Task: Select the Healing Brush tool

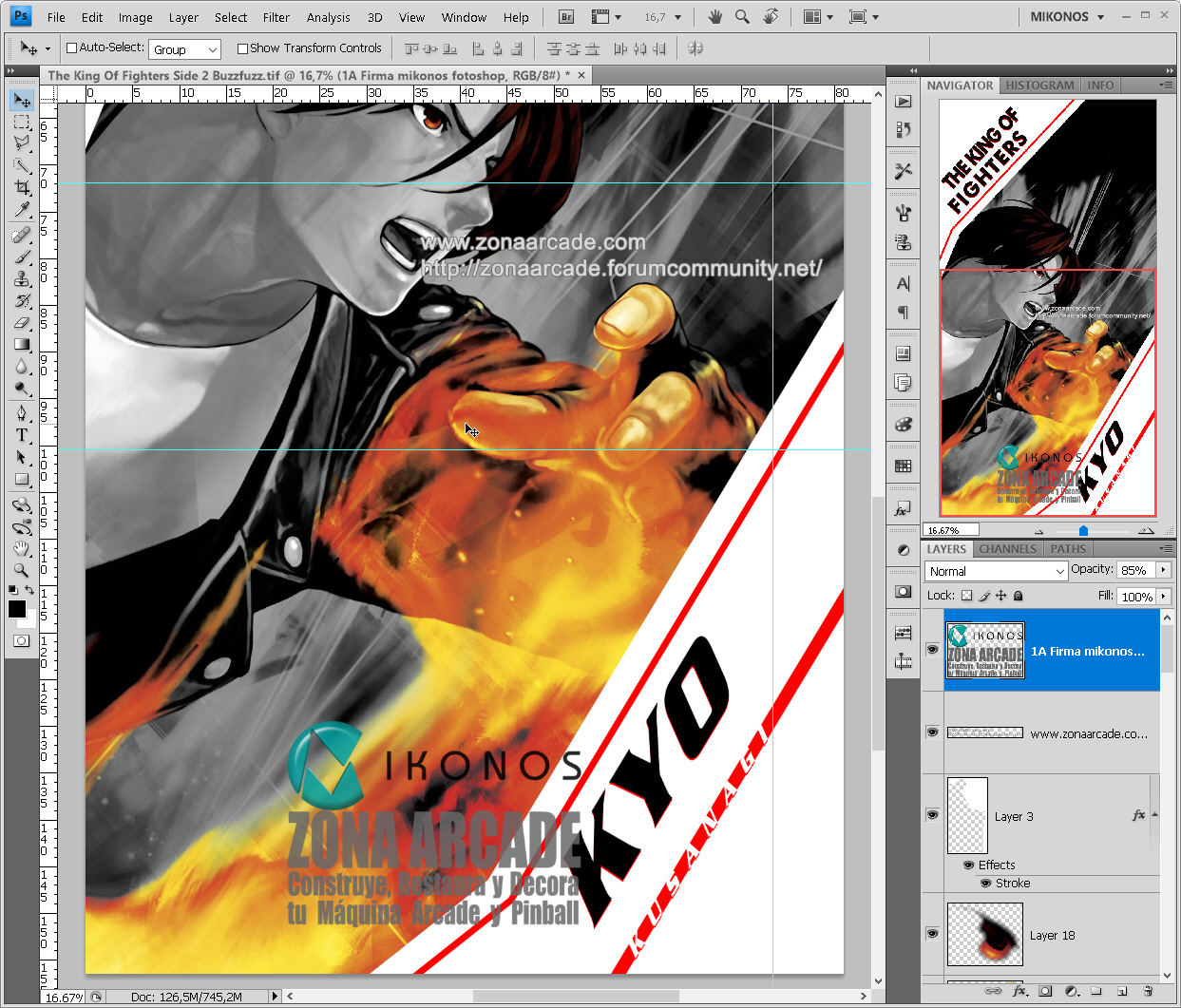Action: (22, 235)
